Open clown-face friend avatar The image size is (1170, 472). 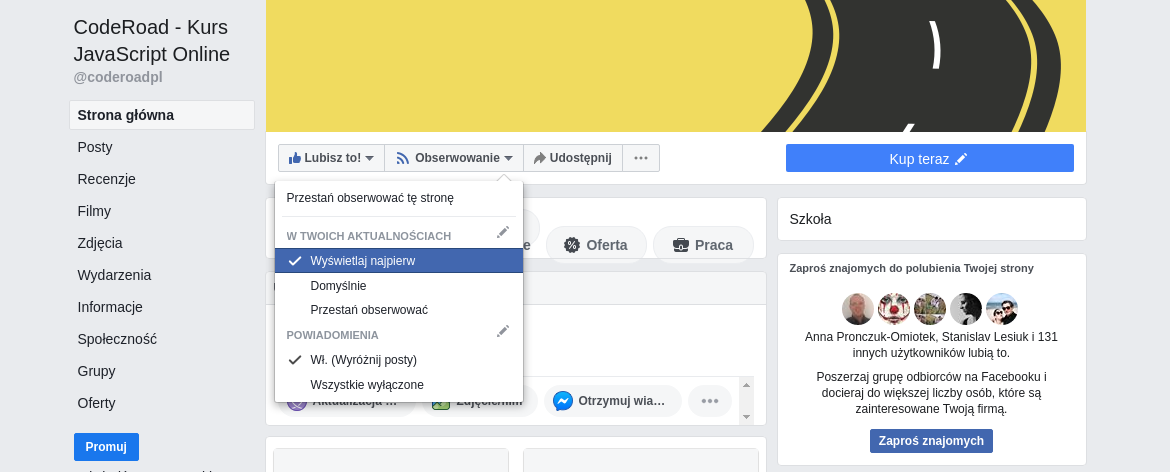click(x=894, y=309)
